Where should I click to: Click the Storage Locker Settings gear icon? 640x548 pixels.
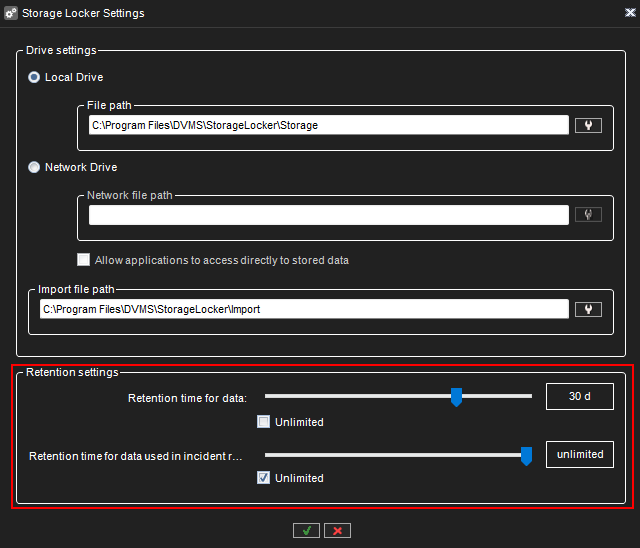point(12,13)
